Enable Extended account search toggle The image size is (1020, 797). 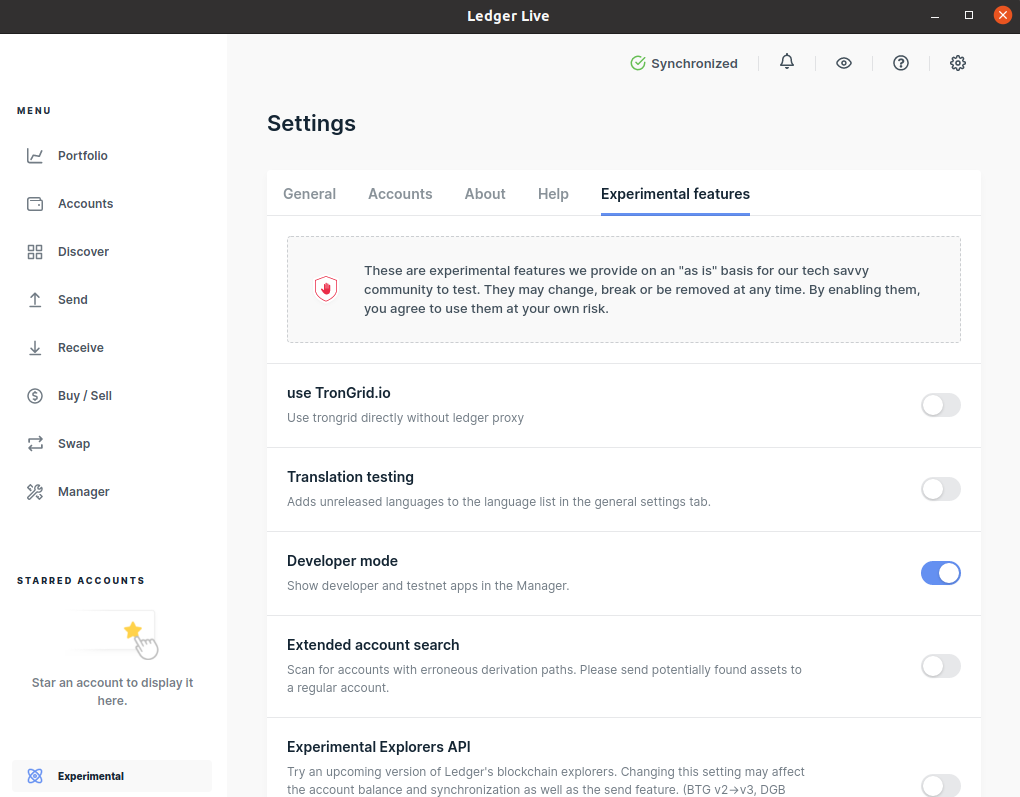click(x=940, y=666)
